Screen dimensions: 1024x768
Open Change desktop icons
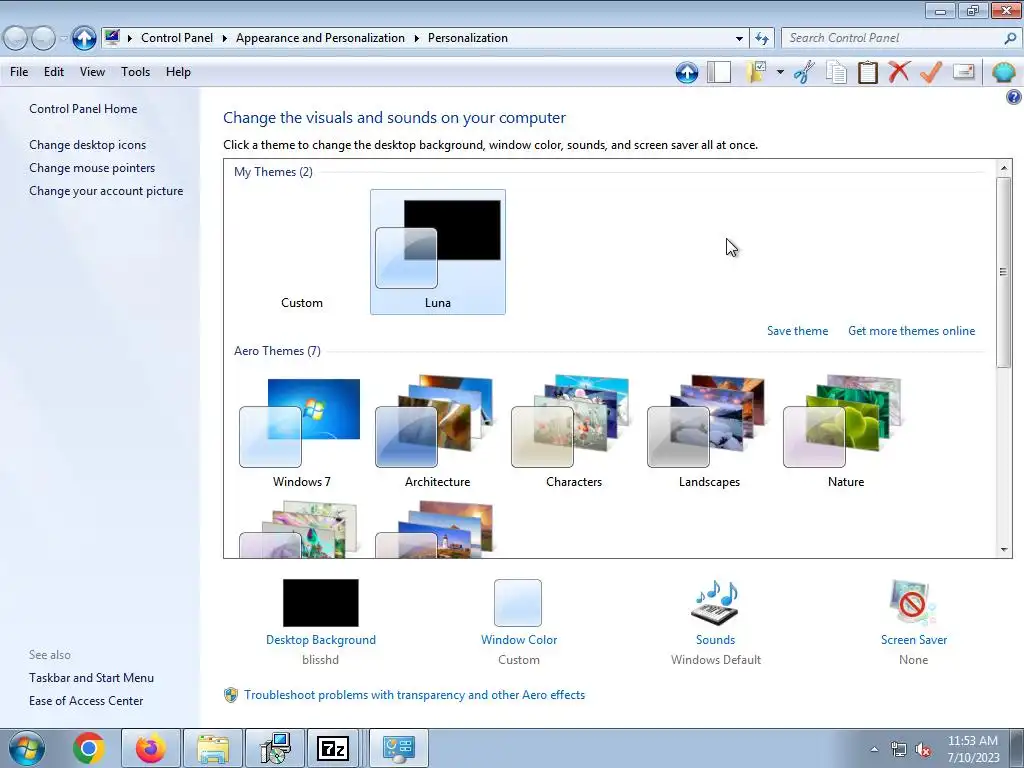point(88,145)
